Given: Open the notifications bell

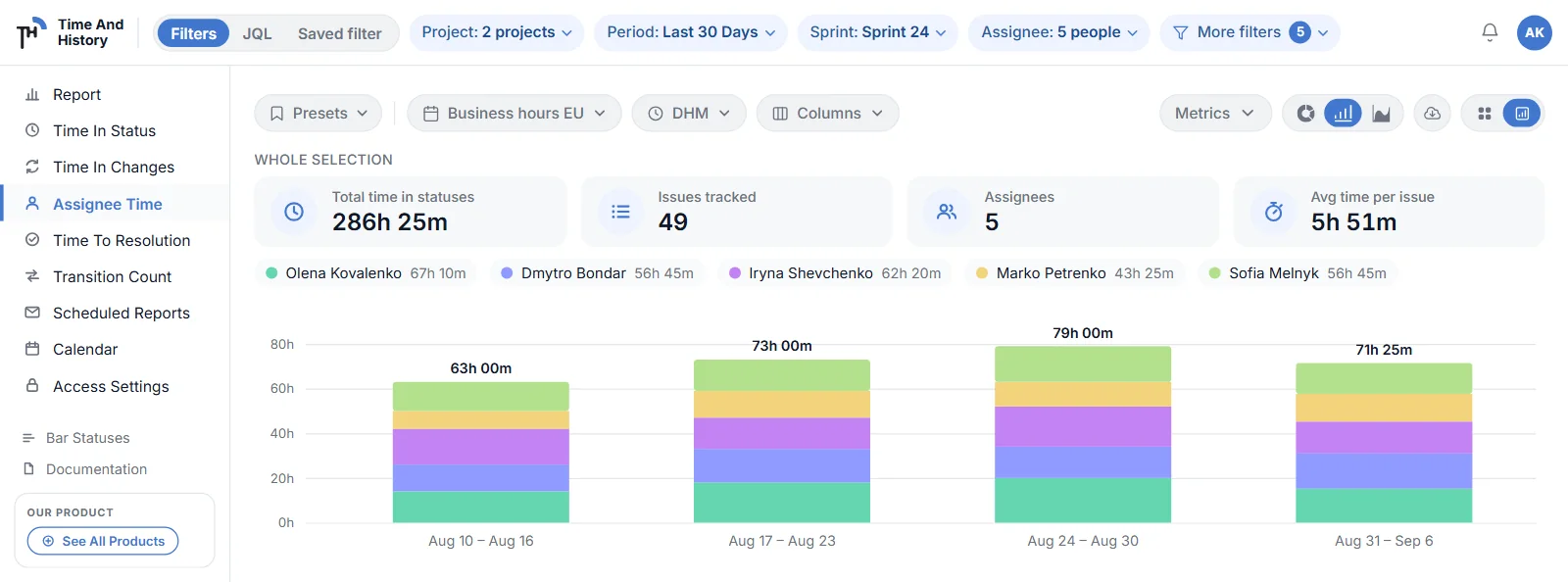Looking at the screenshot, I should pyautogui.click(x=1490, y=32).
